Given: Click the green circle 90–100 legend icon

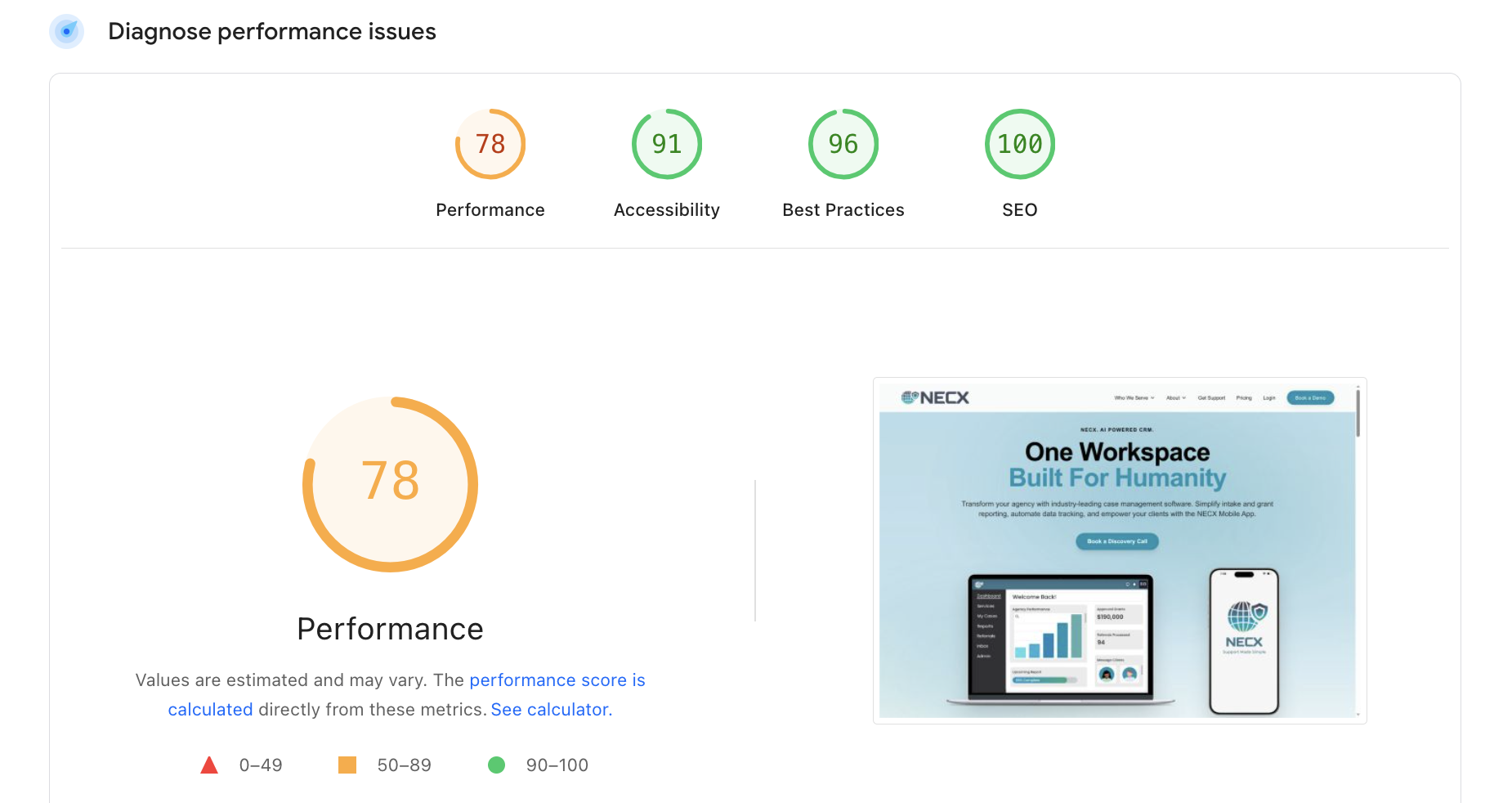Looking at the screenshot, I should (496, 765).
